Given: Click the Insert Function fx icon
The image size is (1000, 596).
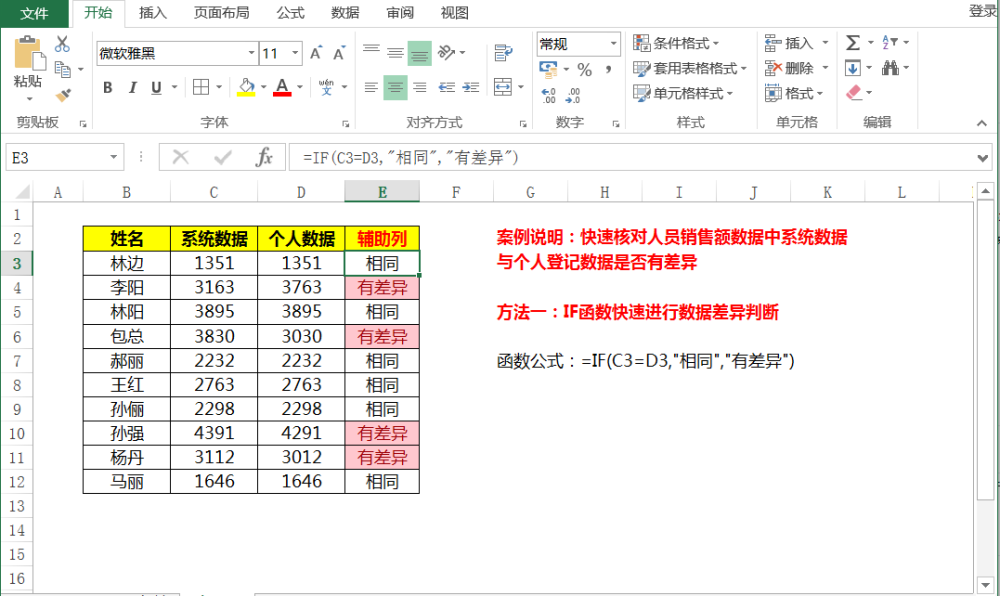Looking at the screenshot, I should coord(263,157).
